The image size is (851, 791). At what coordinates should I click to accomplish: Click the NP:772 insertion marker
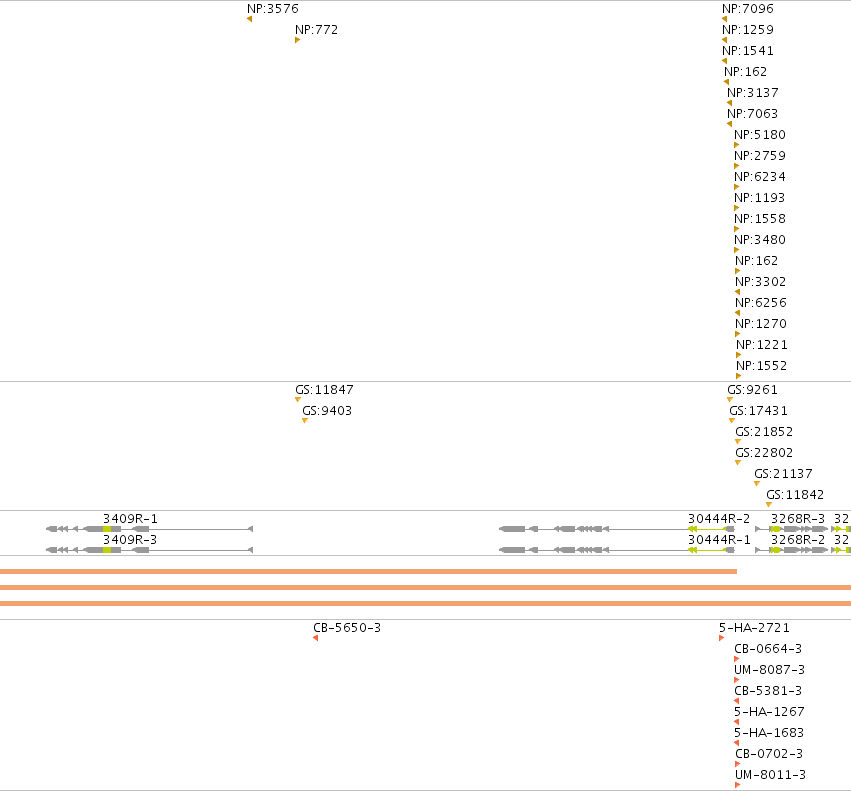click(297, 40)
